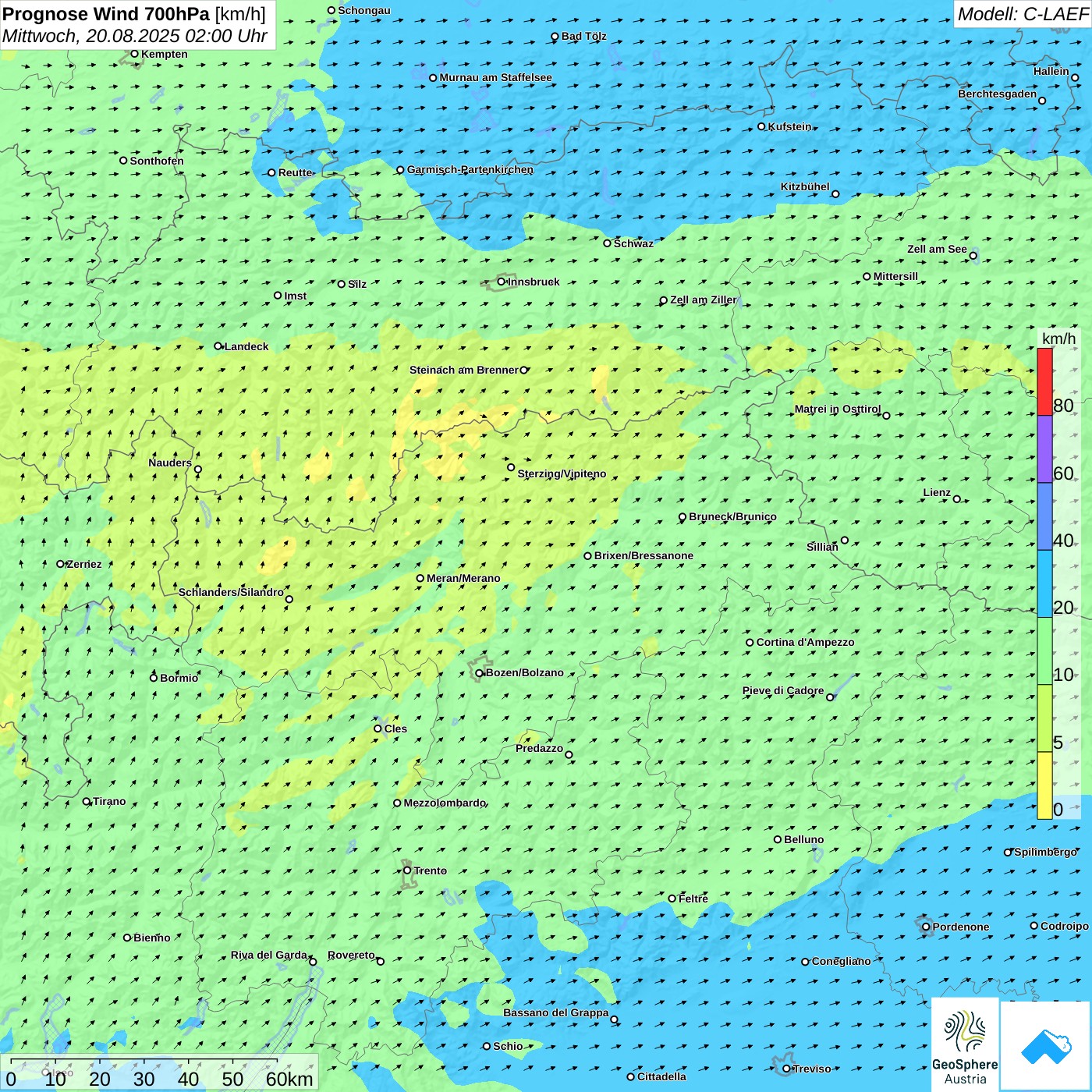Click the Cortina d'Ampezzo marker

tap(750, 643)
